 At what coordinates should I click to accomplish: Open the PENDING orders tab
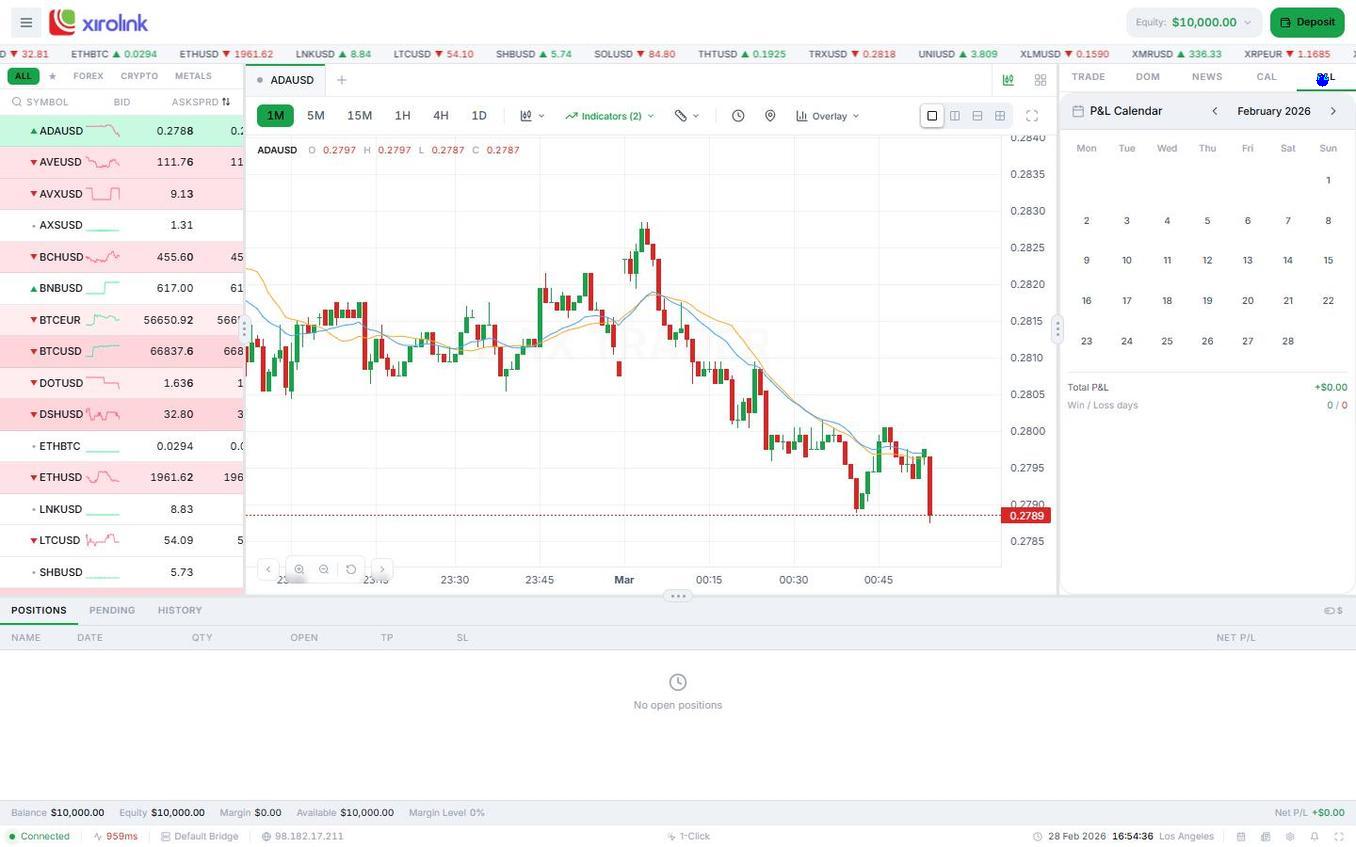click(112, 610)
